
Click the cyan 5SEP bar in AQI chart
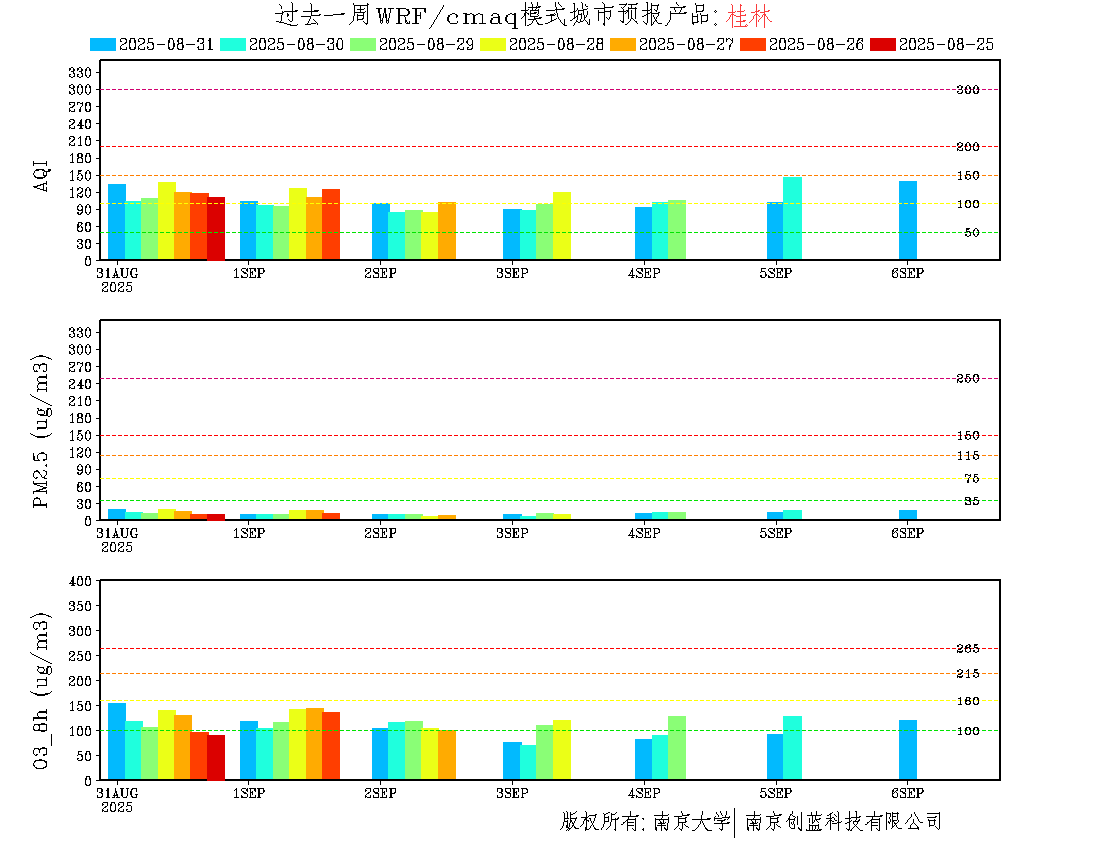[x=793, y=219]
